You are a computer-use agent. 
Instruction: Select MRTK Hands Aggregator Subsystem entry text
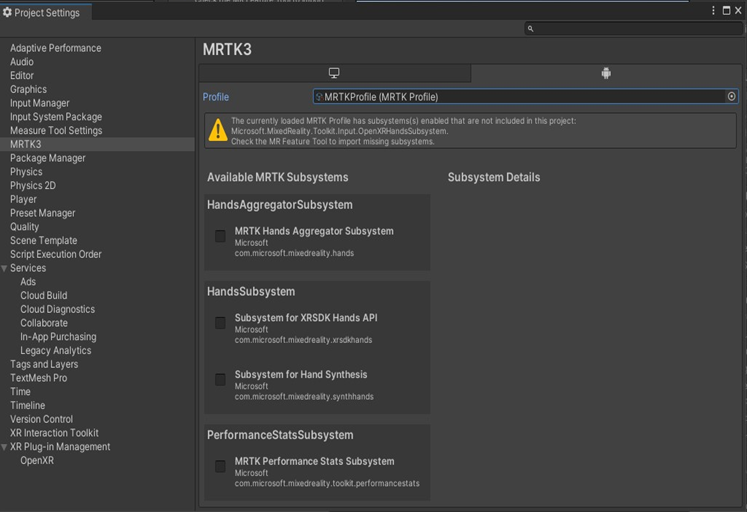(314, 231)
